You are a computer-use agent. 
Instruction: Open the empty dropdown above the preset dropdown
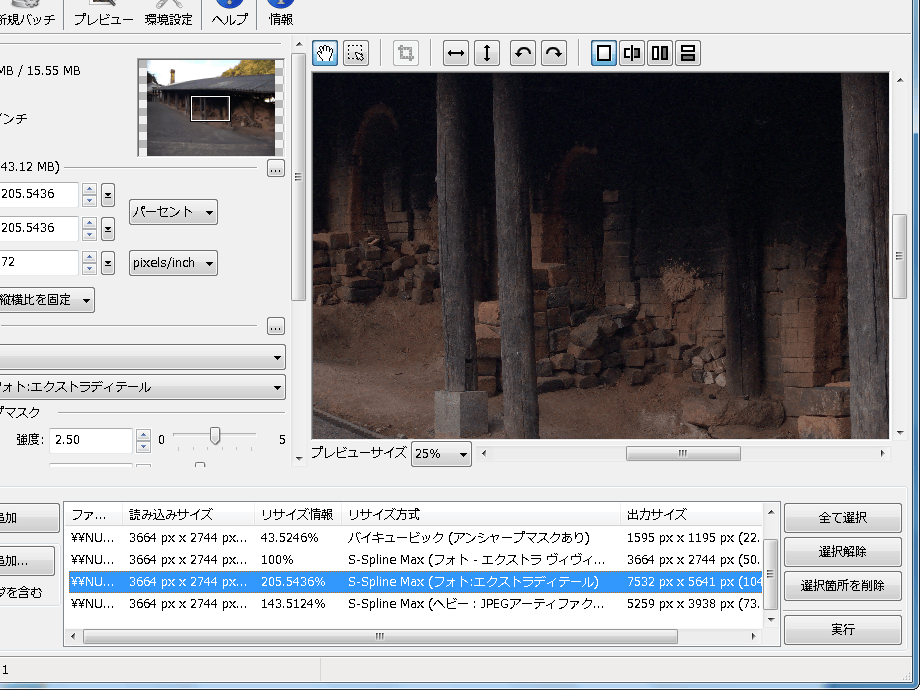(x=141, y=357)
